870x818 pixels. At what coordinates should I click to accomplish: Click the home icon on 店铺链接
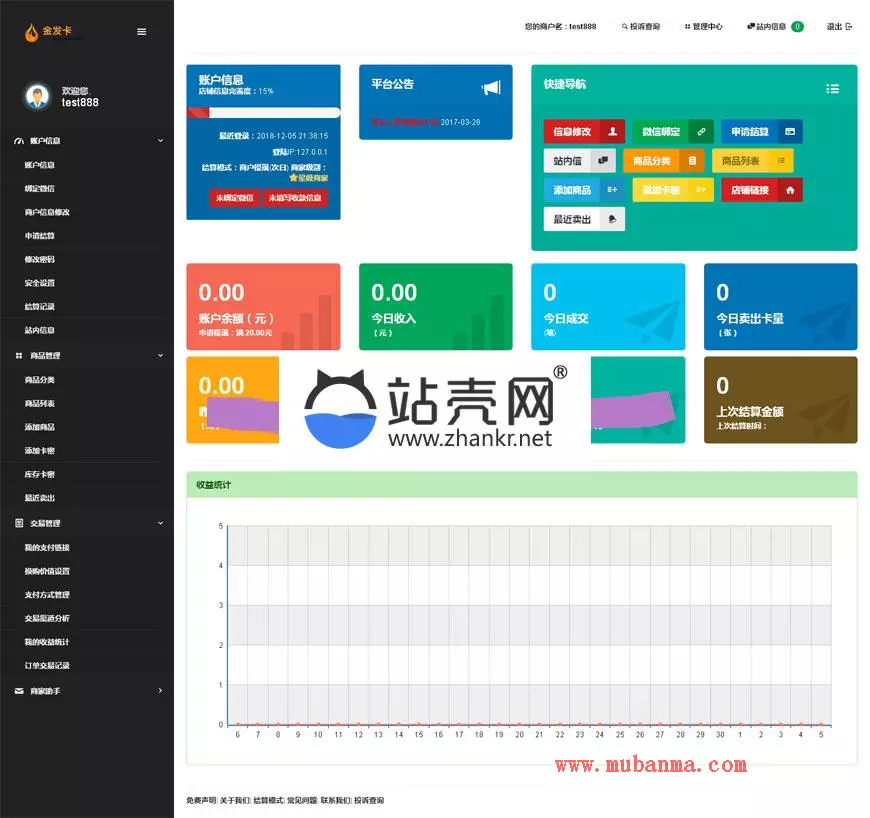[790, 190]
